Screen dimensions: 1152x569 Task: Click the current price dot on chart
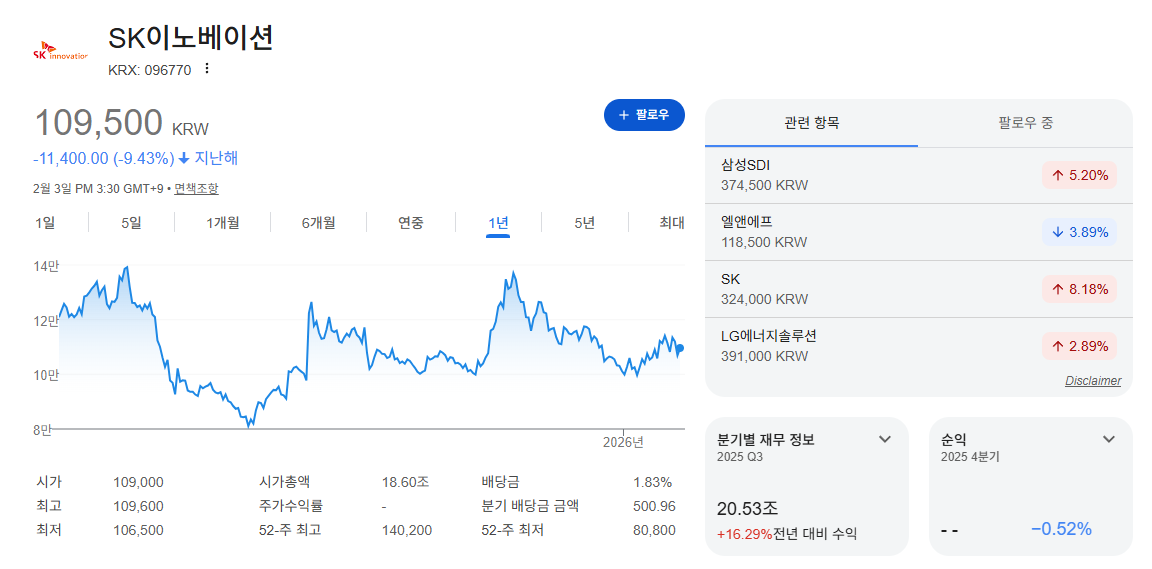click(680, 348)
